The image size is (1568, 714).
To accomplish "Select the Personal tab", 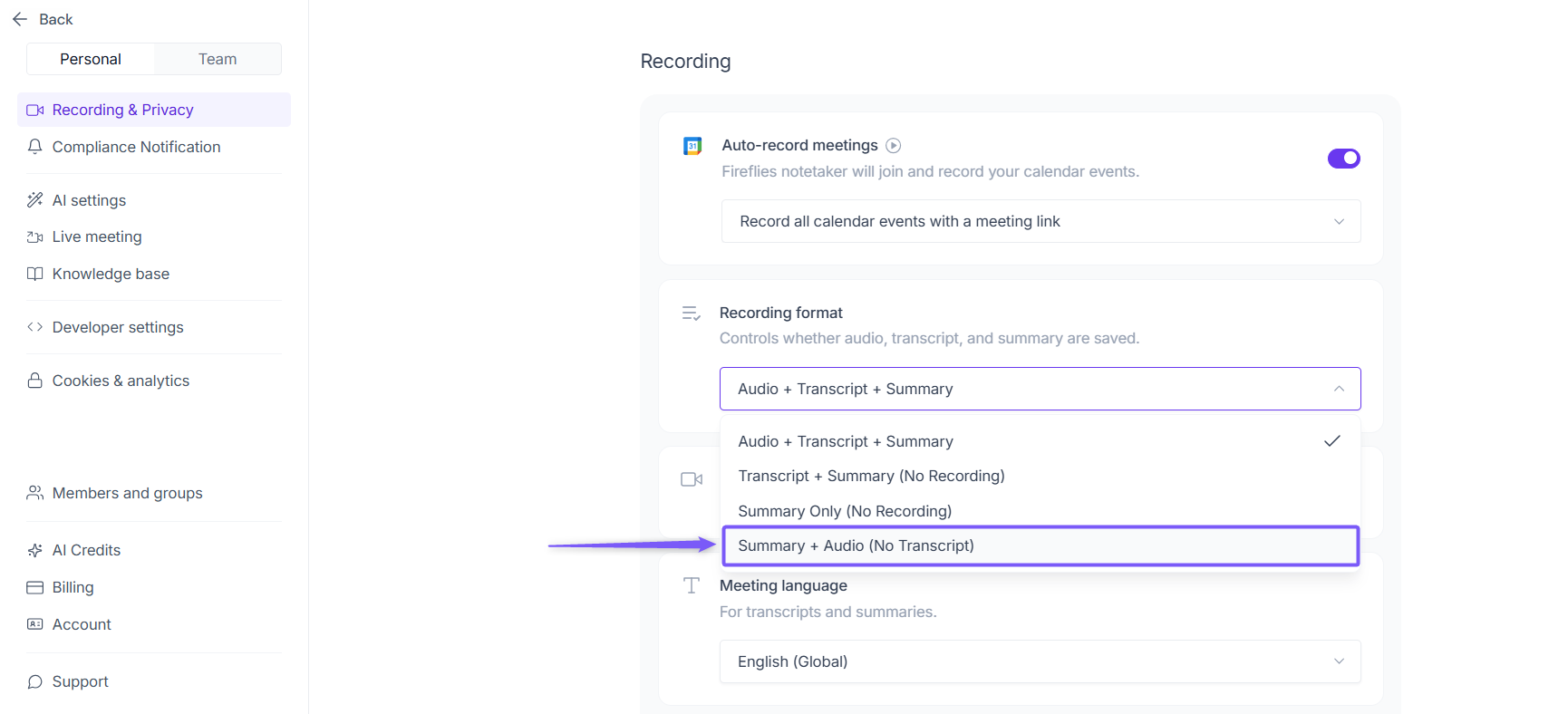I will 91,59.
